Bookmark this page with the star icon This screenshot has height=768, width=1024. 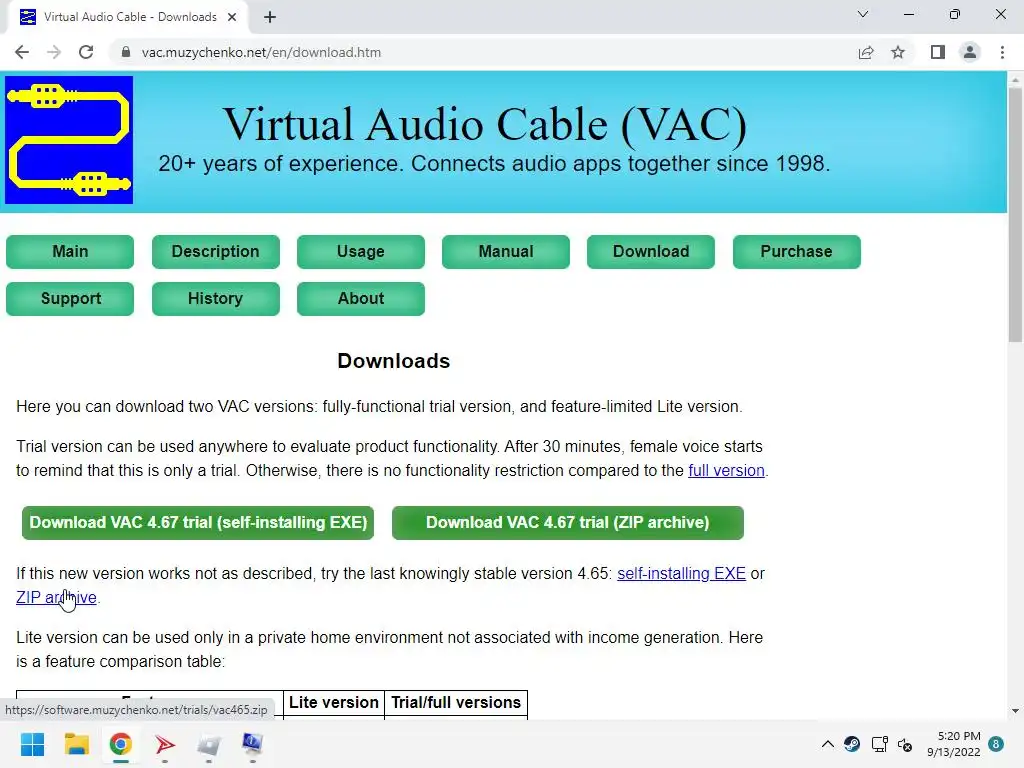(x=898, y=52)
